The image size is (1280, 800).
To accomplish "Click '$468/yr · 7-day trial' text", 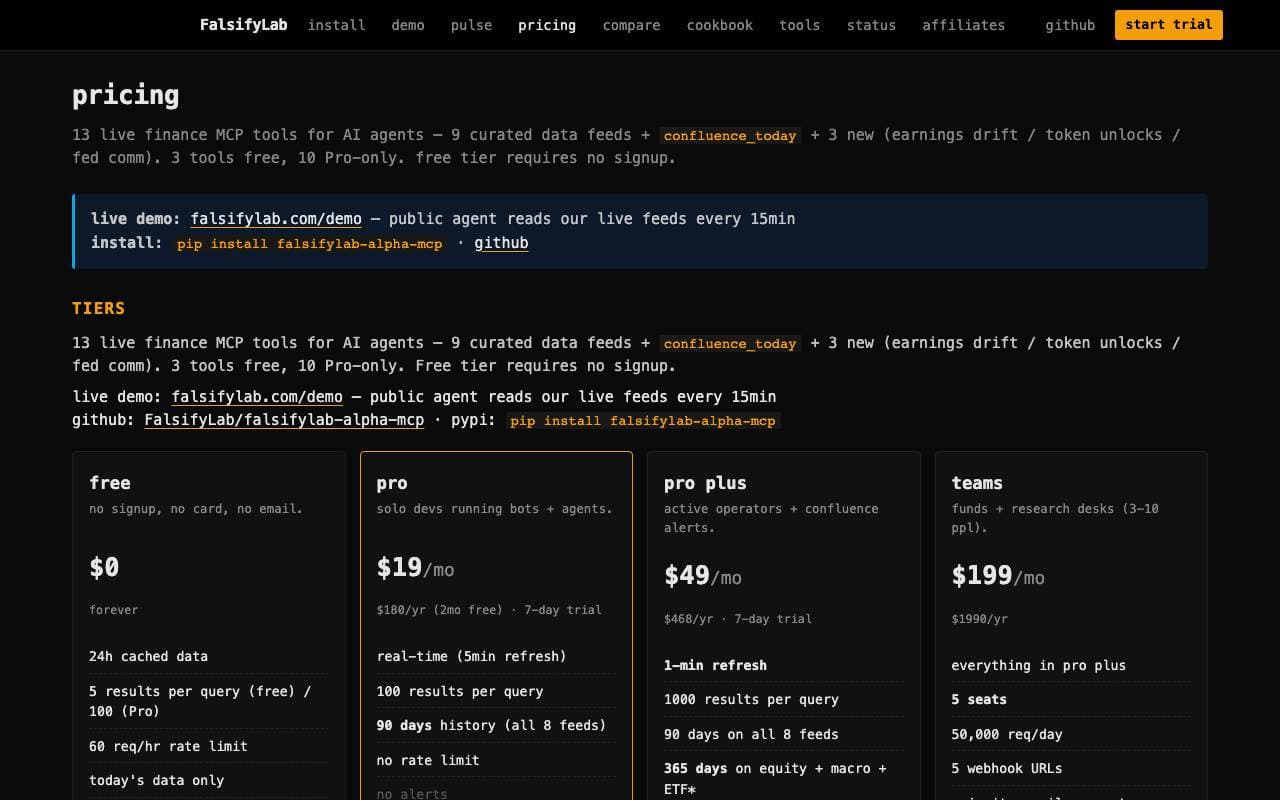I will click(x=738, y=619).
